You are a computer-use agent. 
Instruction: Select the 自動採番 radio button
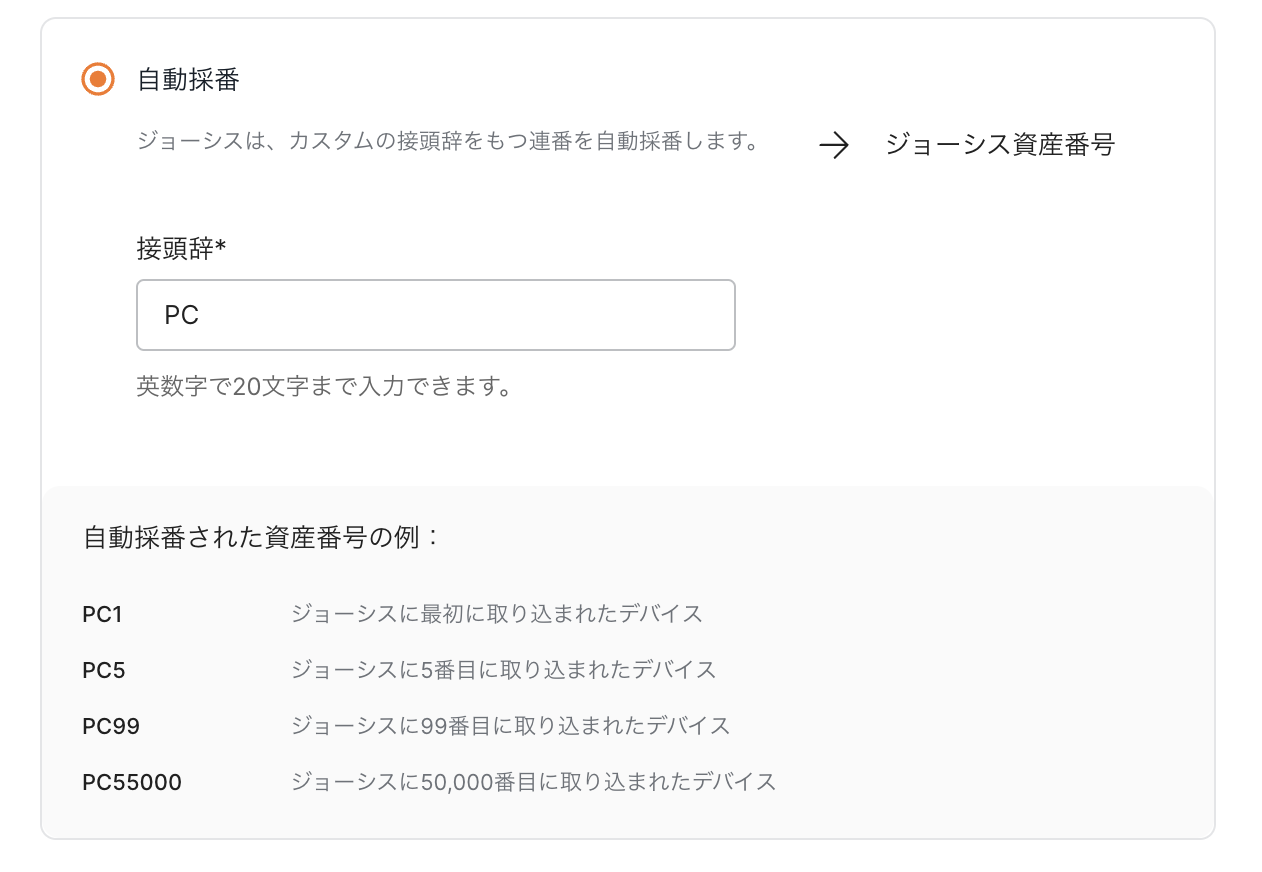tap(98, 79)
